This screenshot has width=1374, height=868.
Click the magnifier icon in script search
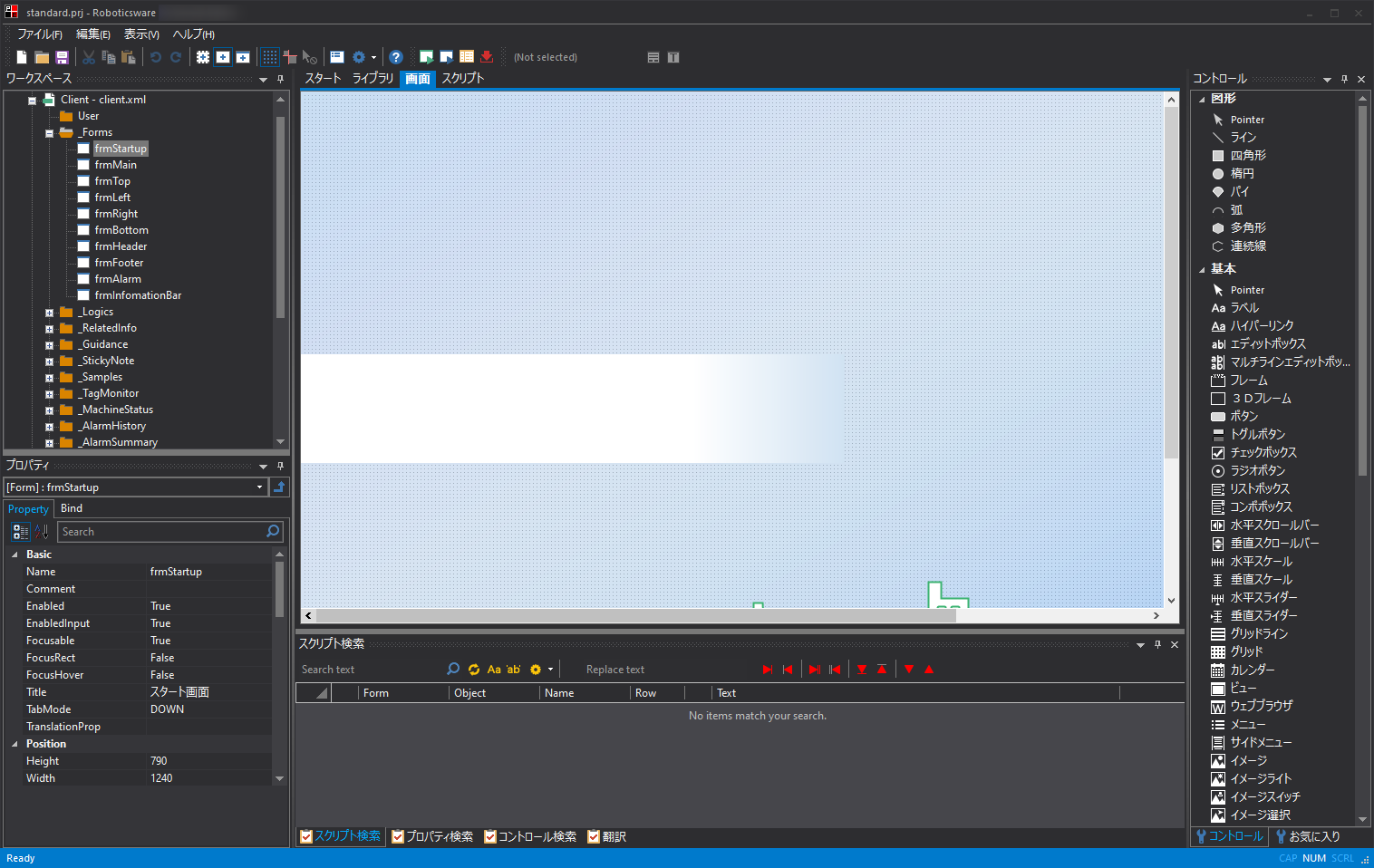click(x=453, y=670)
